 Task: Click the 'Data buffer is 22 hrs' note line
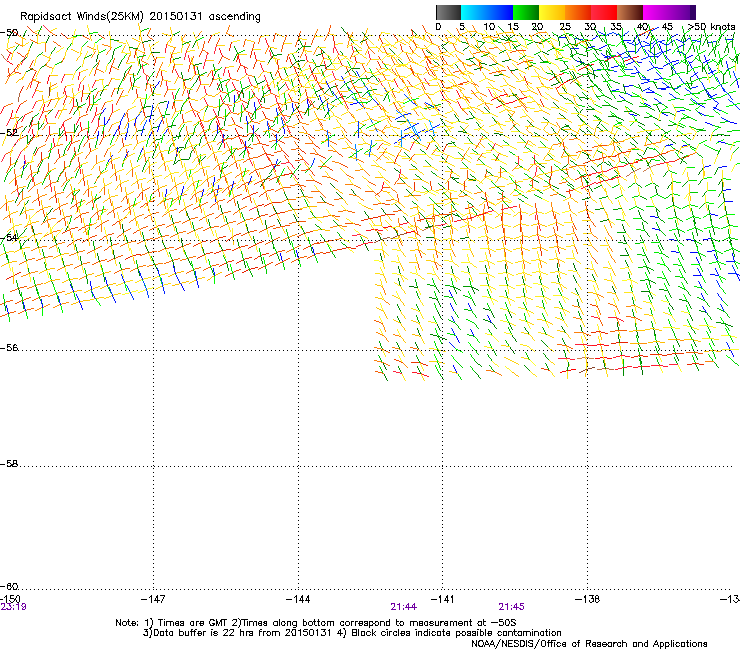(x=352, y=633)
